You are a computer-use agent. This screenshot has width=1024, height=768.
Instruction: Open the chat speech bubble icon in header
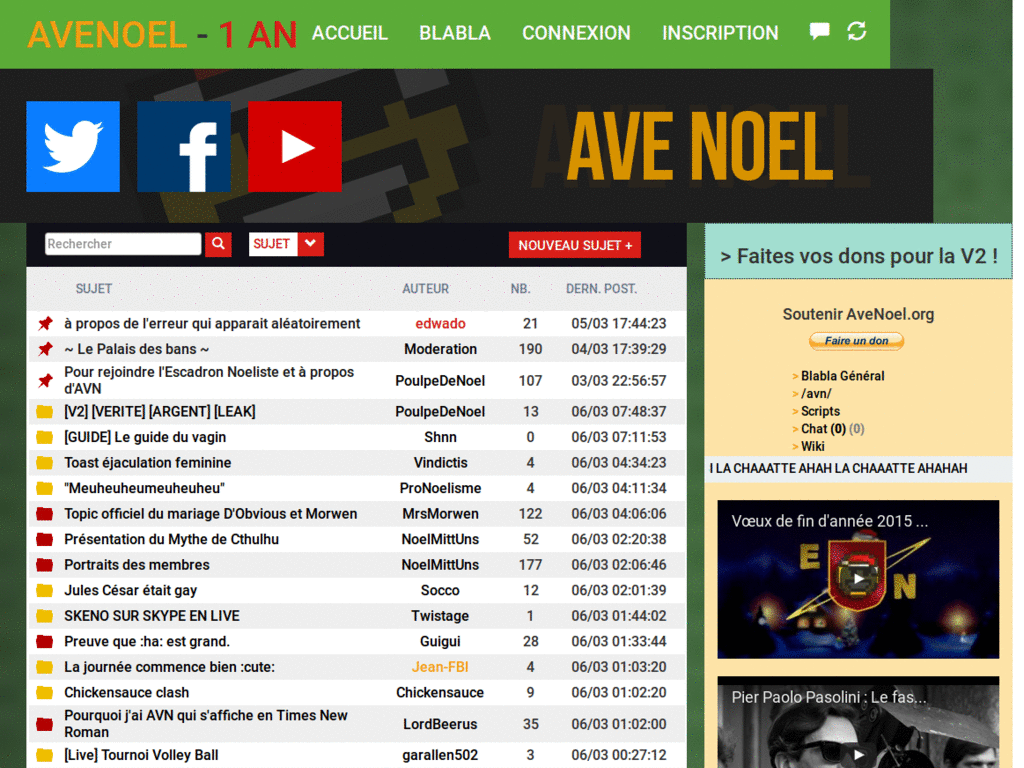tap(819, 31)
